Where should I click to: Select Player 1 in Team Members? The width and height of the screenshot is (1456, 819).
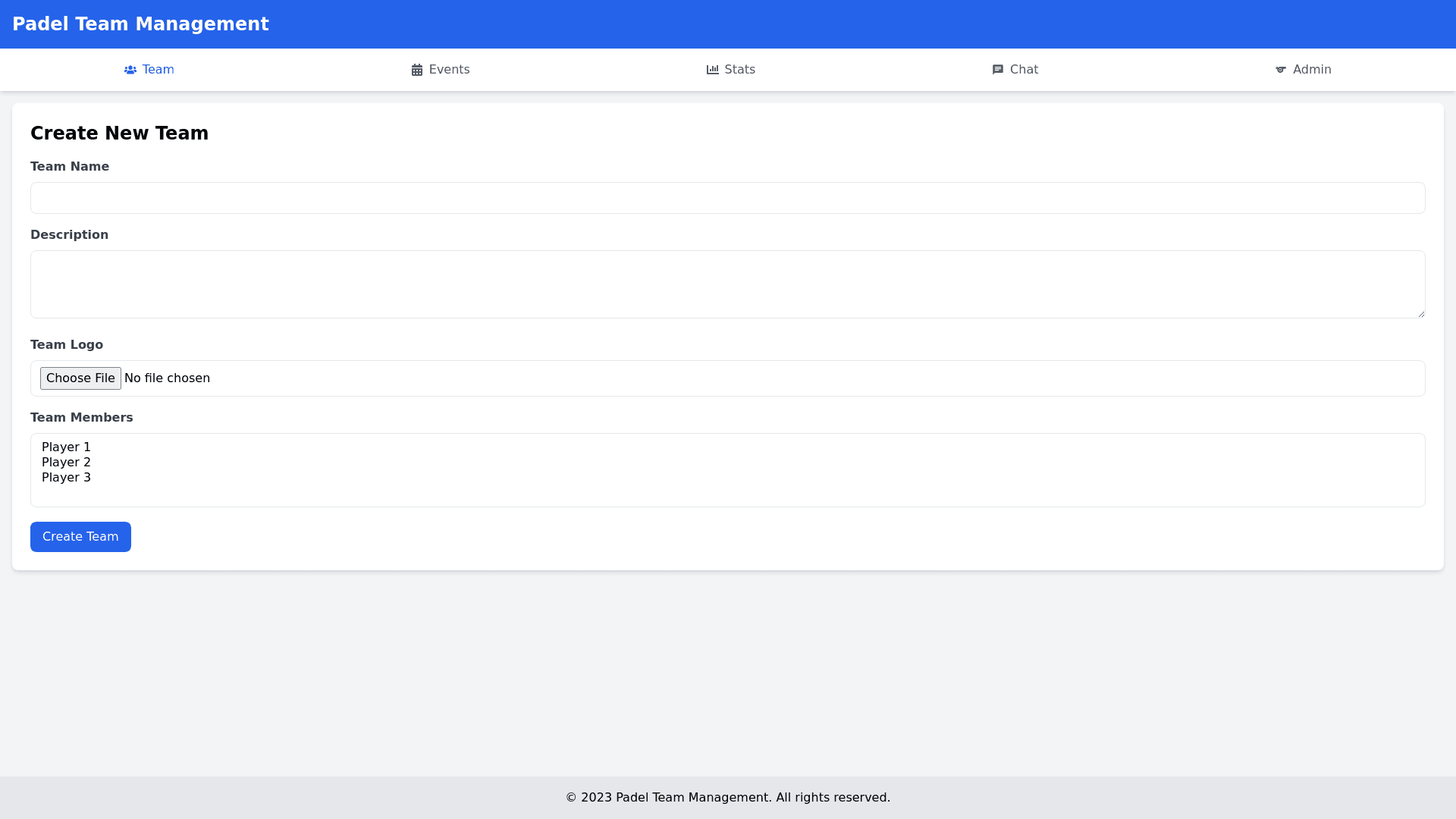67,447
